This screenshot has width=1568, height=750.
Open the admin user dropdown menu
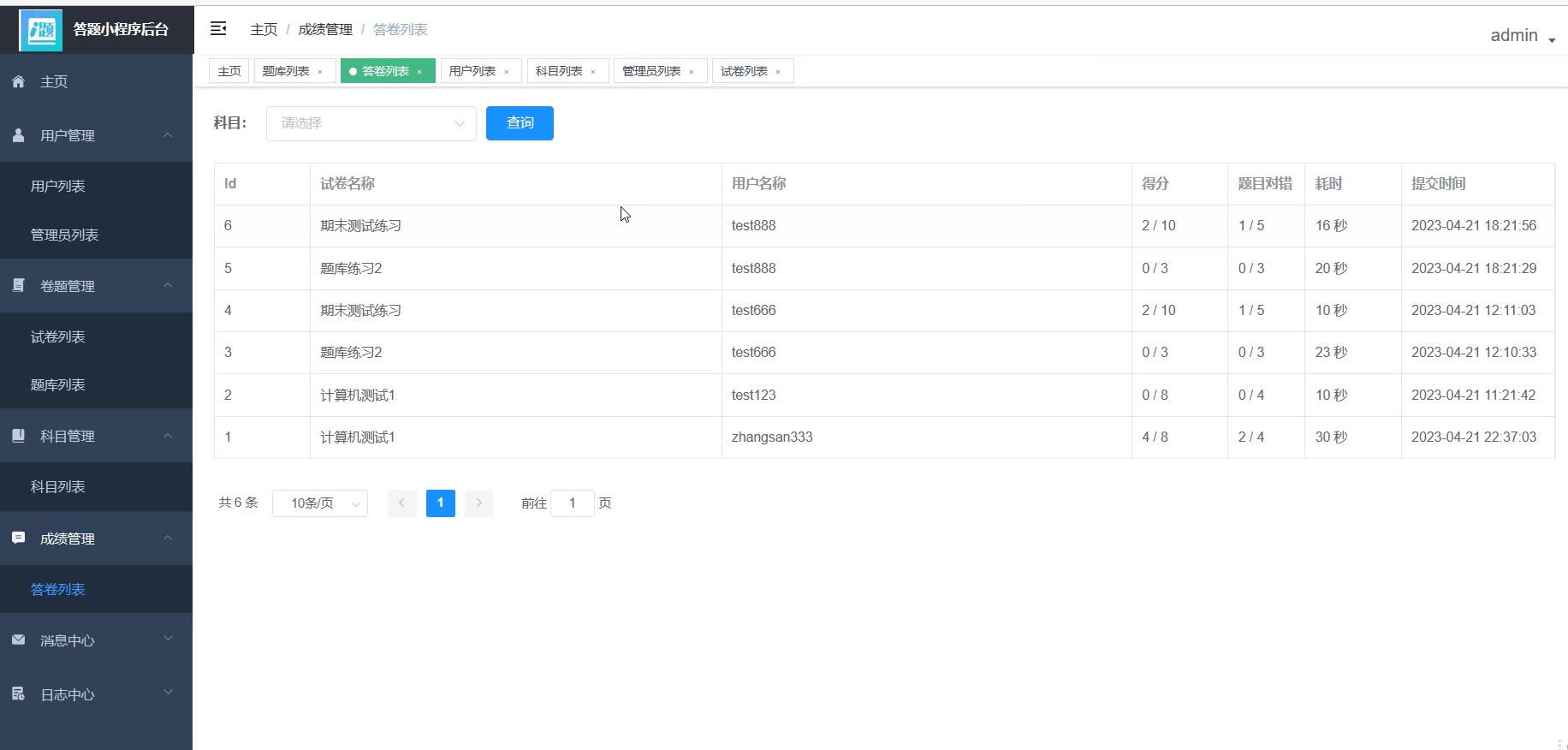(1522, 36)
